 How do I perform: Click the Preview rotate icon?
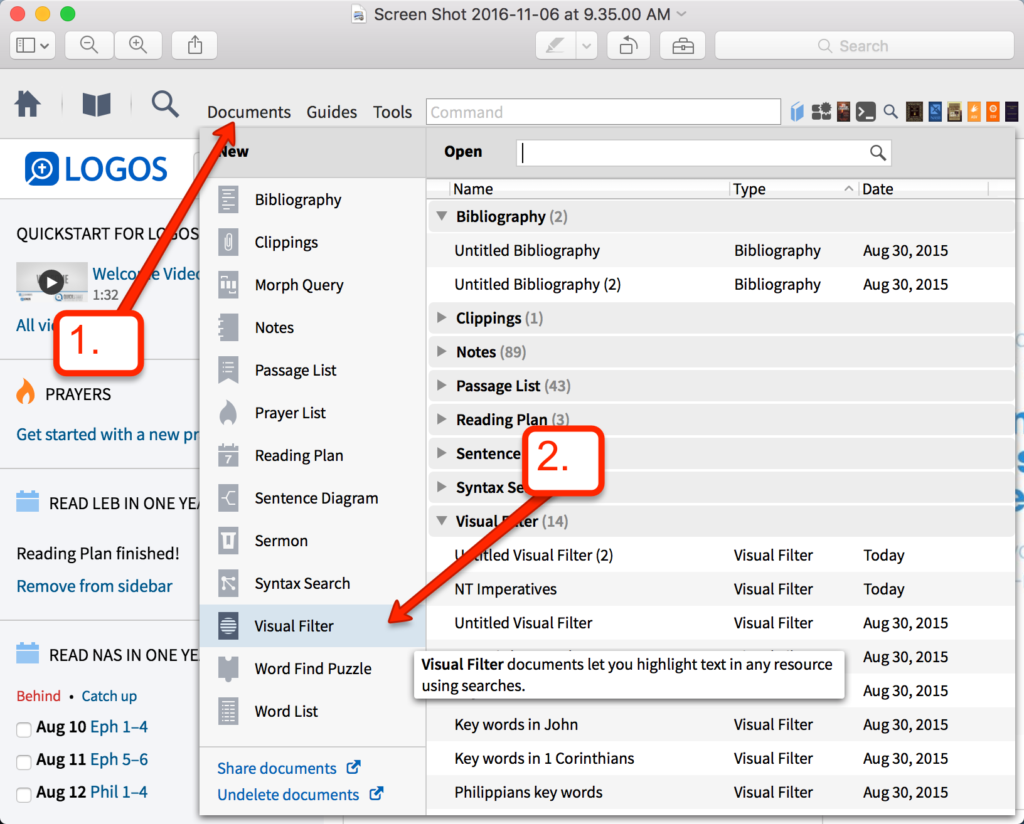(x=628, y=45)
